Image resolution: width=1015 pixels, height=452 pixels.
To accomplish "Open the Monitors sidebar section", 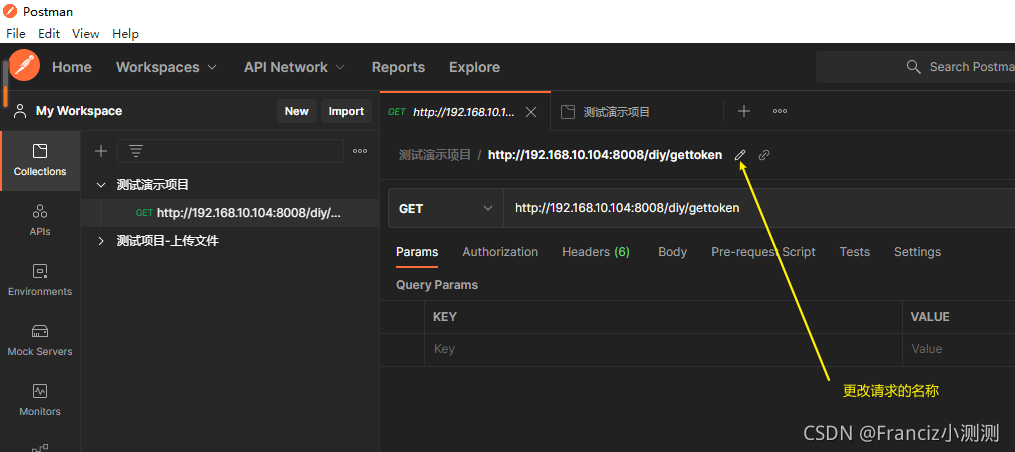I will pyautogui.click(x=40, y=400).
